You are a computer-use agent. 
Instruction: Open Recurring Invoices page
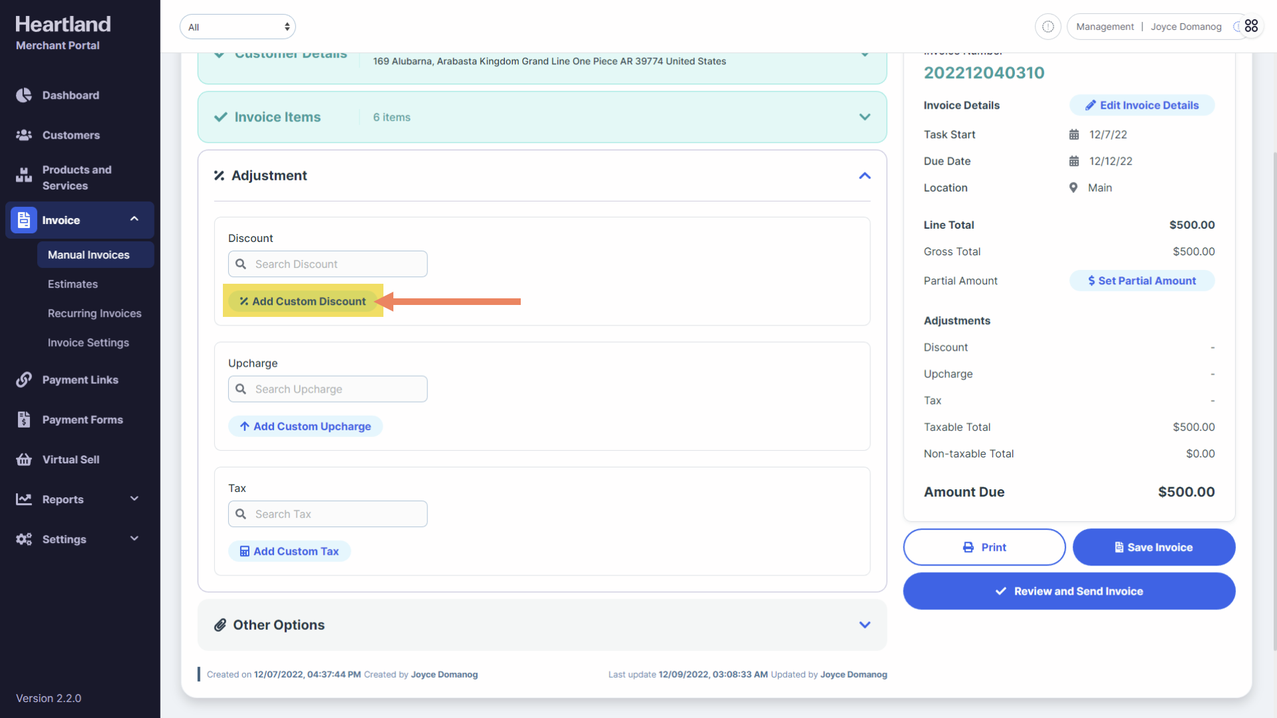click(94, 313)
